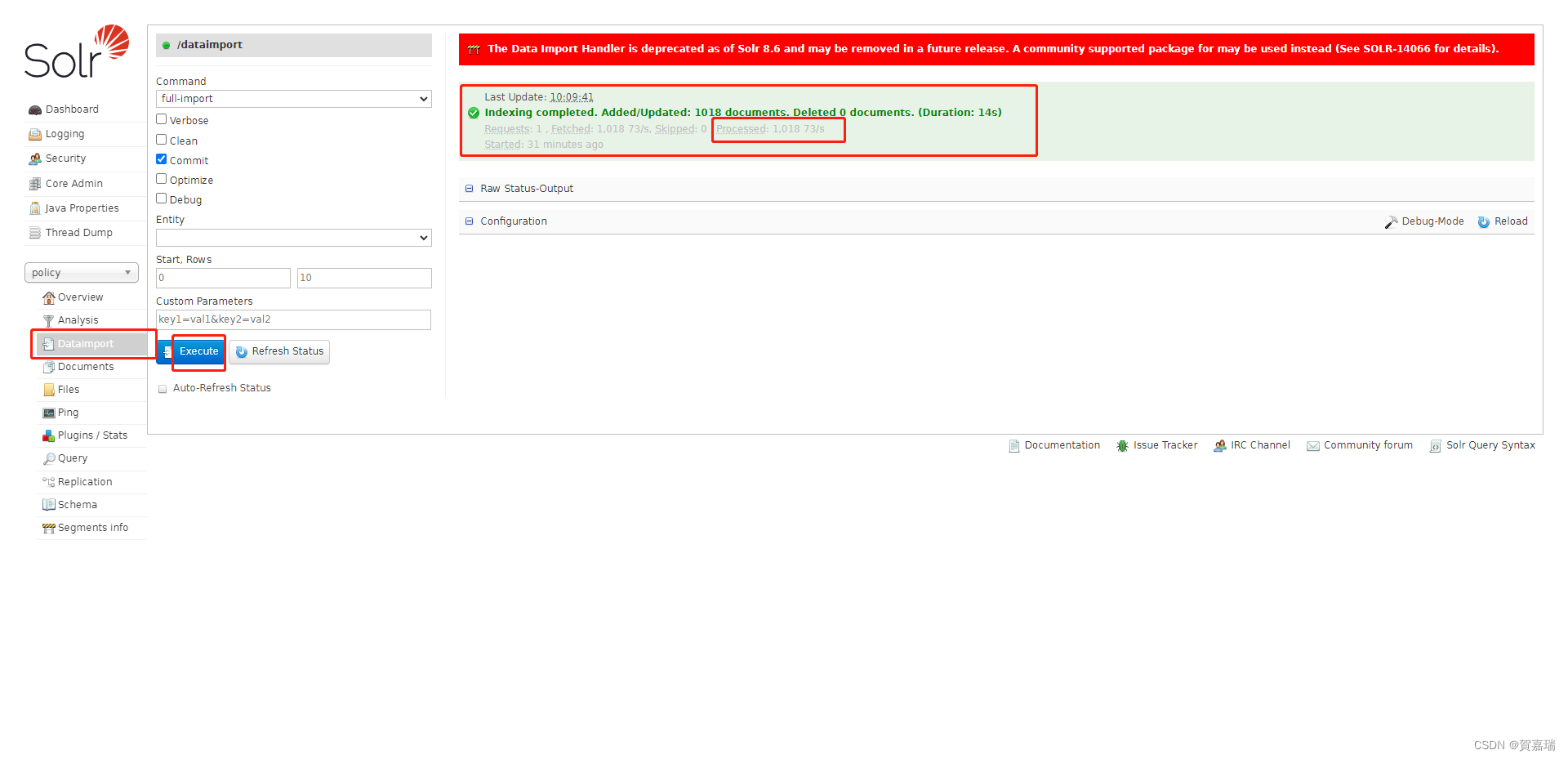
Task: Click the Core Admin icon
Action: (x=35, y=184)
